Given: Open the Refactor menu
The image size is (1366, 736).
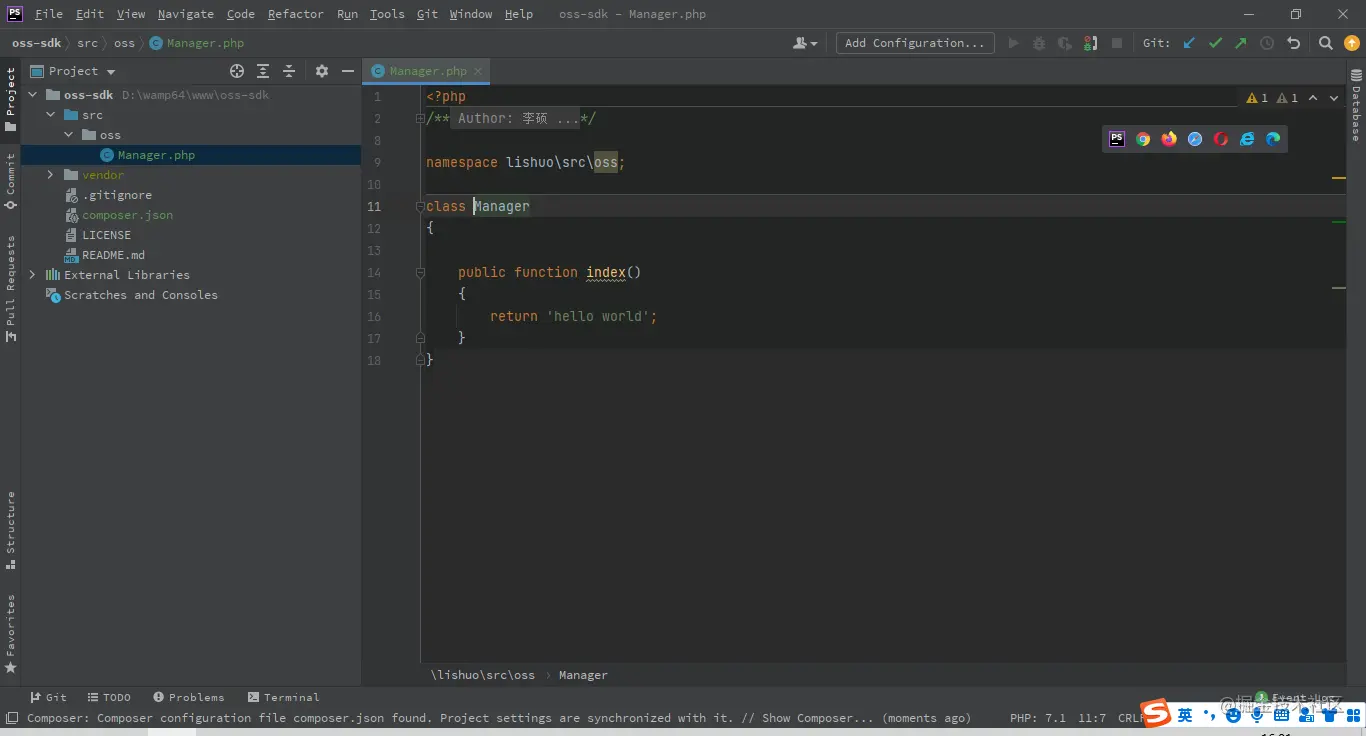Looking at the screenshot, I should (x=295, y=14).
